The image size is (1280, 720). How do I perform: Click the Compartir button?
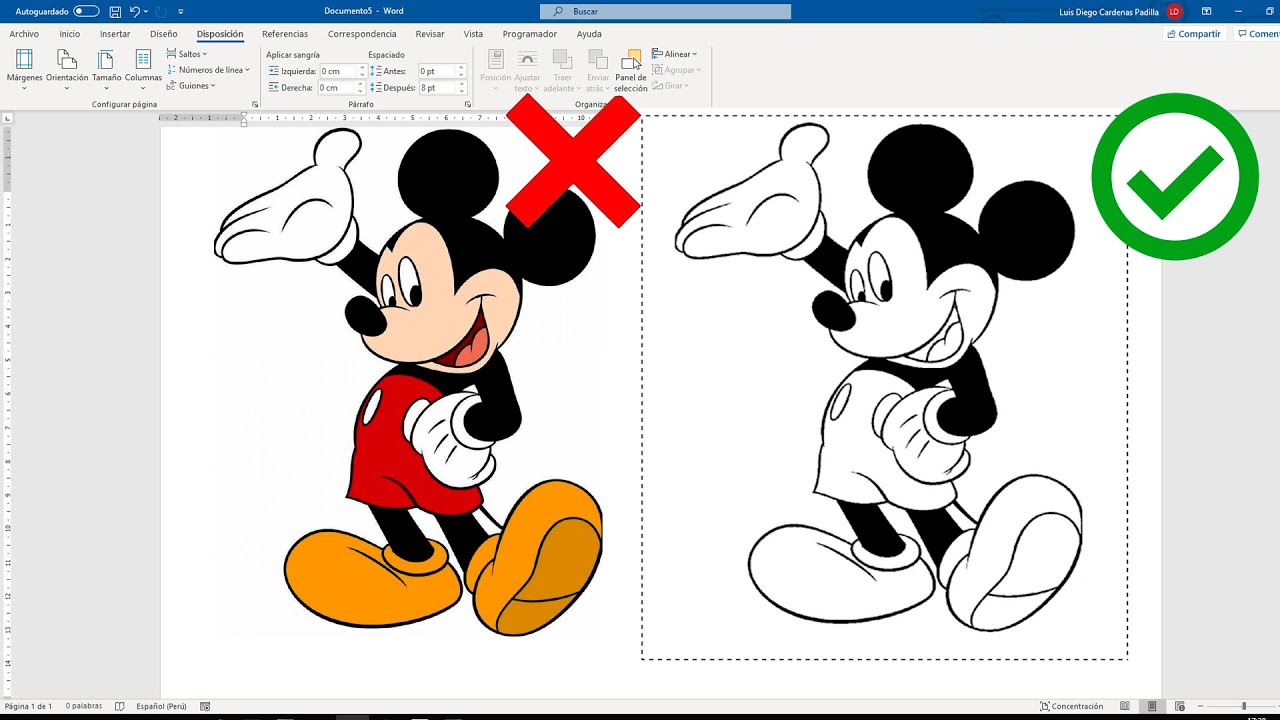click(x=1194, y=34)
